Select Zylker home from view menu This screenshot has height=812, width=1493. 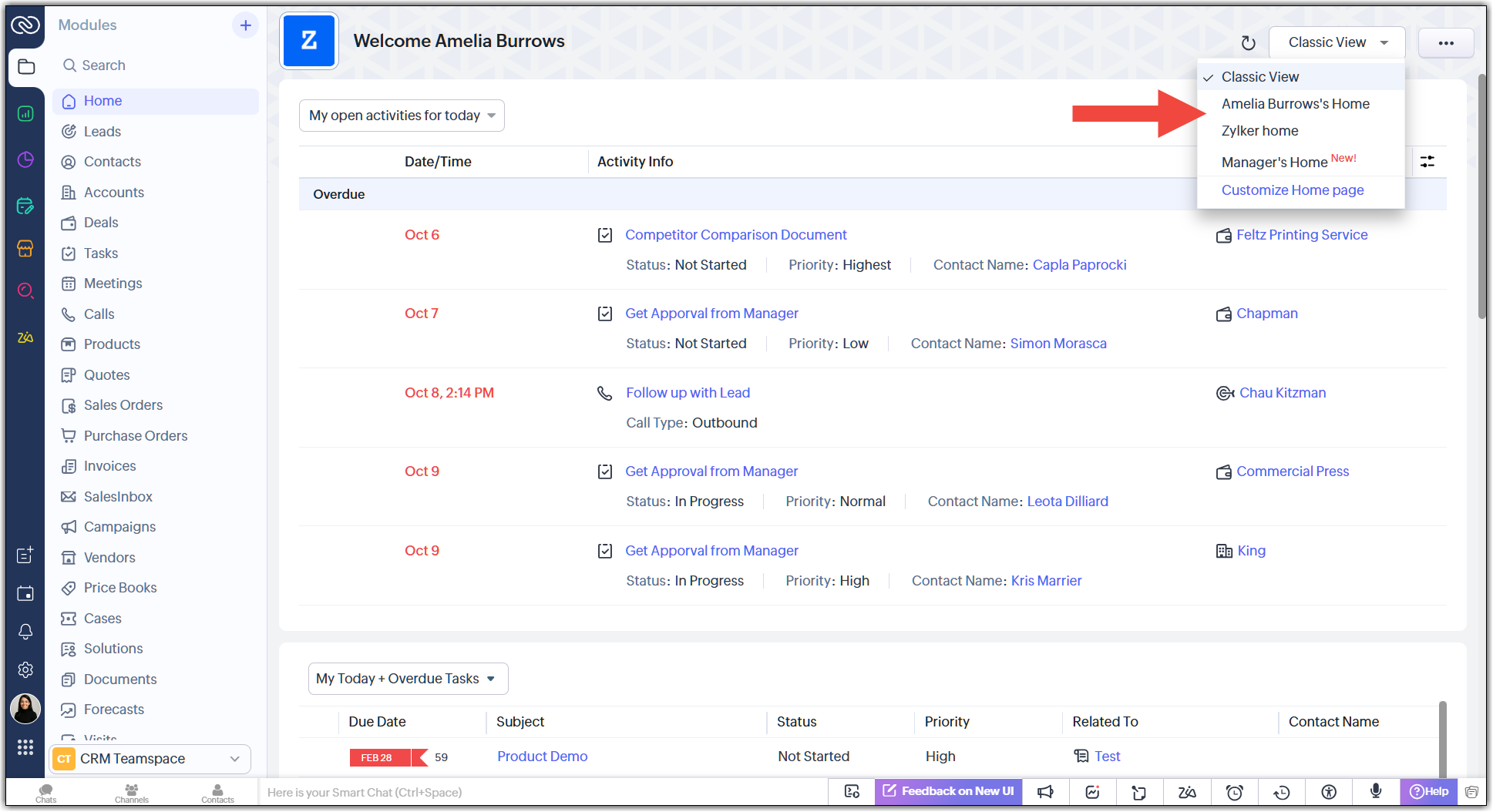click(x=1259, y=131)
